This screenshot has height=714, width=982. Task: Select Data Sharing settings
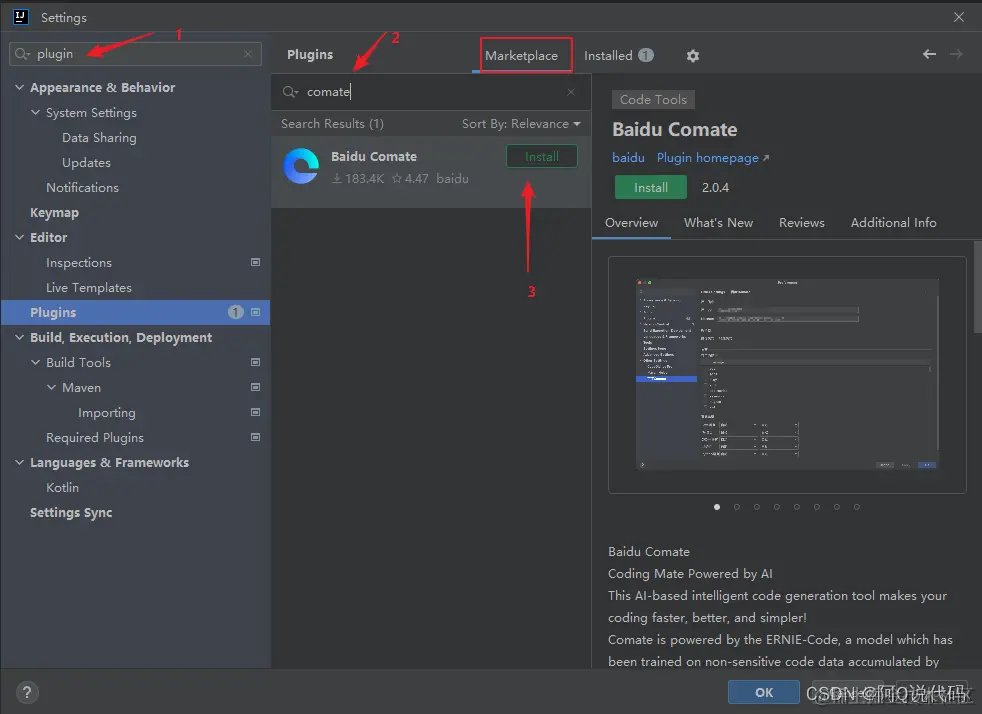(x=99, y=138)
